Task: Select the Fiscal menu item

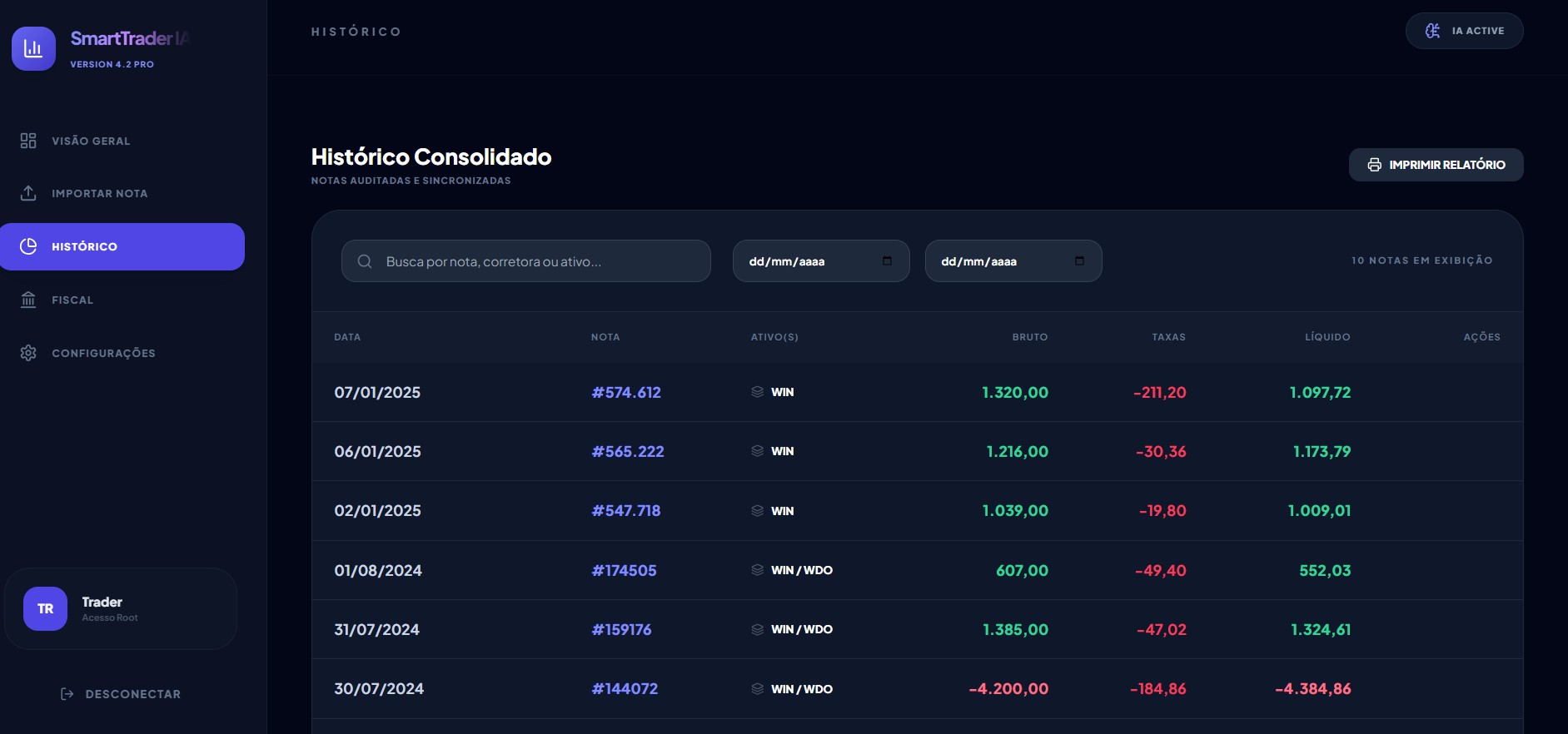Action: click(72, 300)
